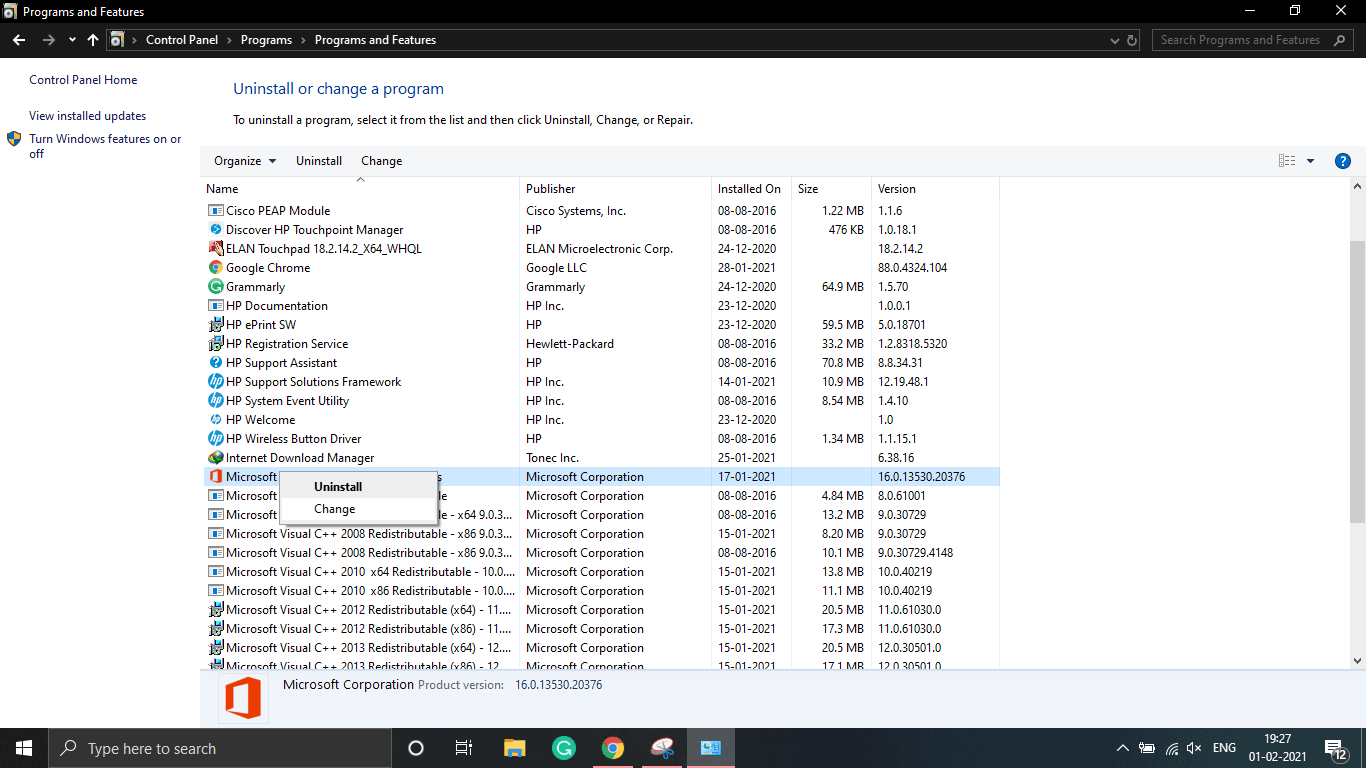Open the Help question mark icon
This screenshot has width=1366, height=768.
click(x=1343, y=161)
